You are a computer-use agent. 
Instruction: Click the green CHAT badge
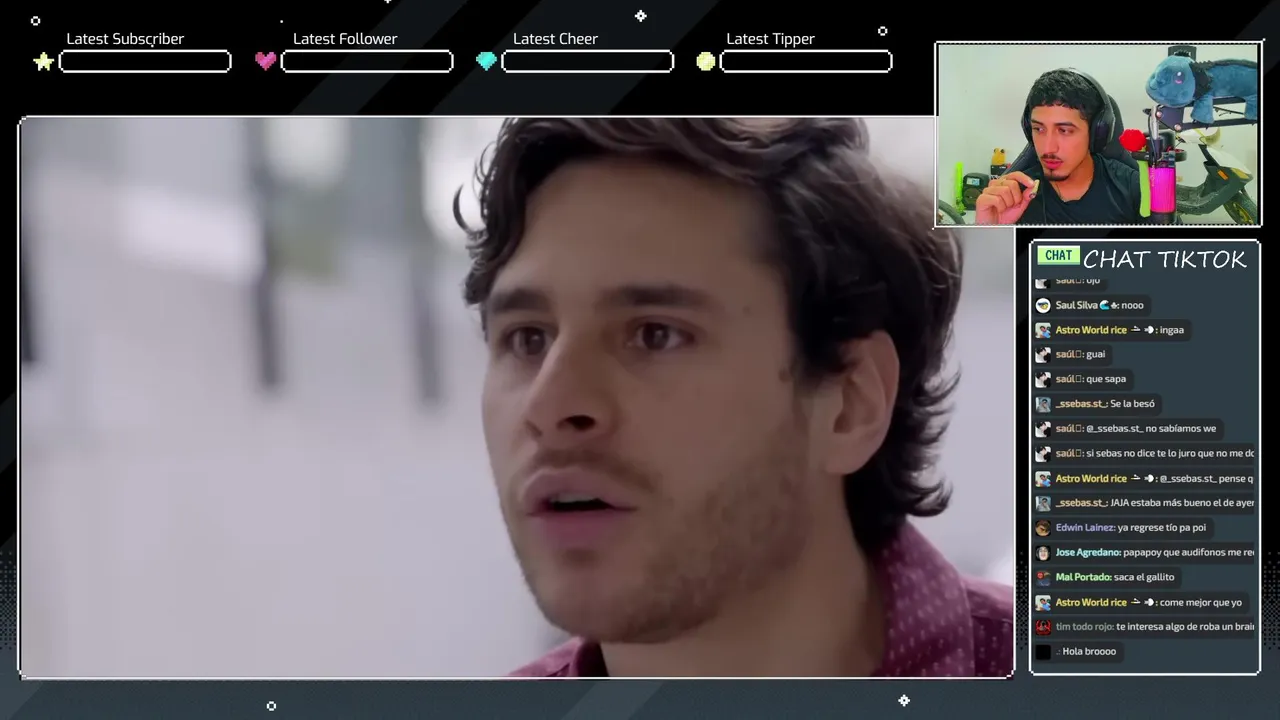pyautogui.click(x=1058, y=255)
